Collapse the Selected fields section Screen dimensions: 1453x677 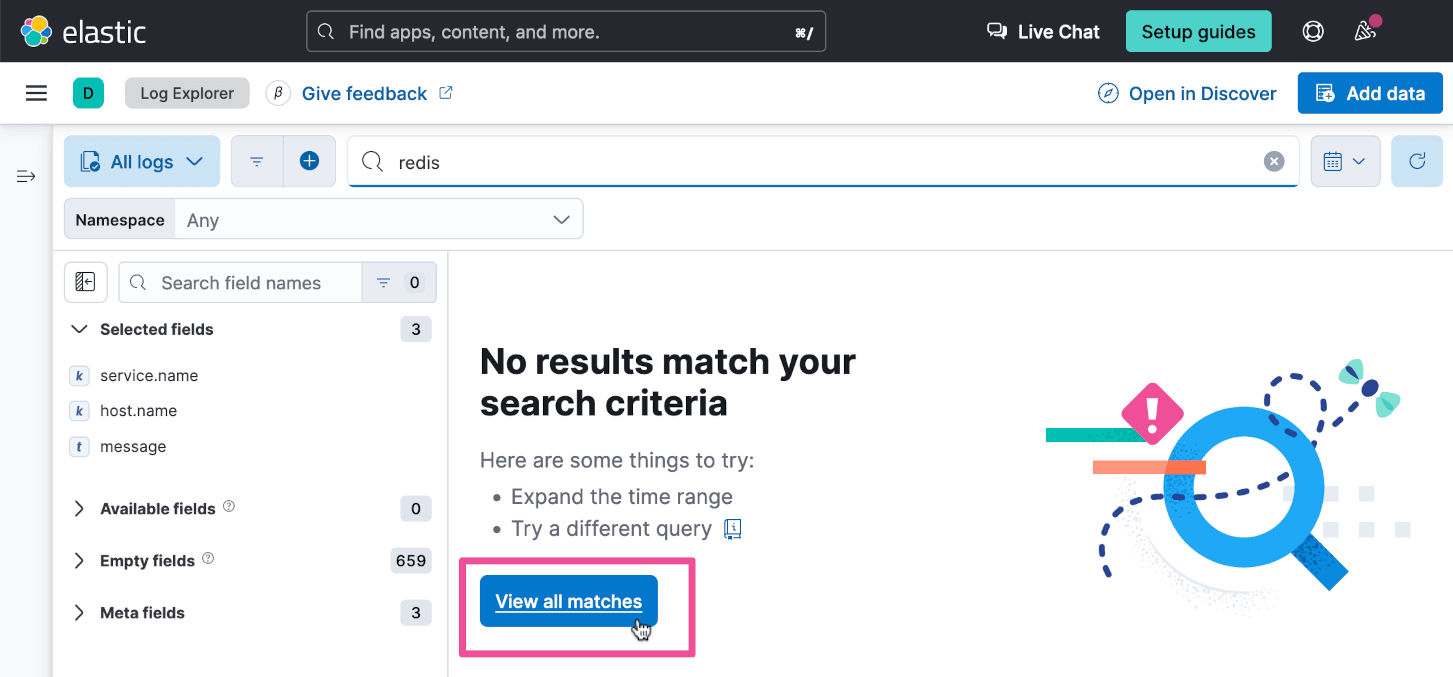click(x=79, y=329)
